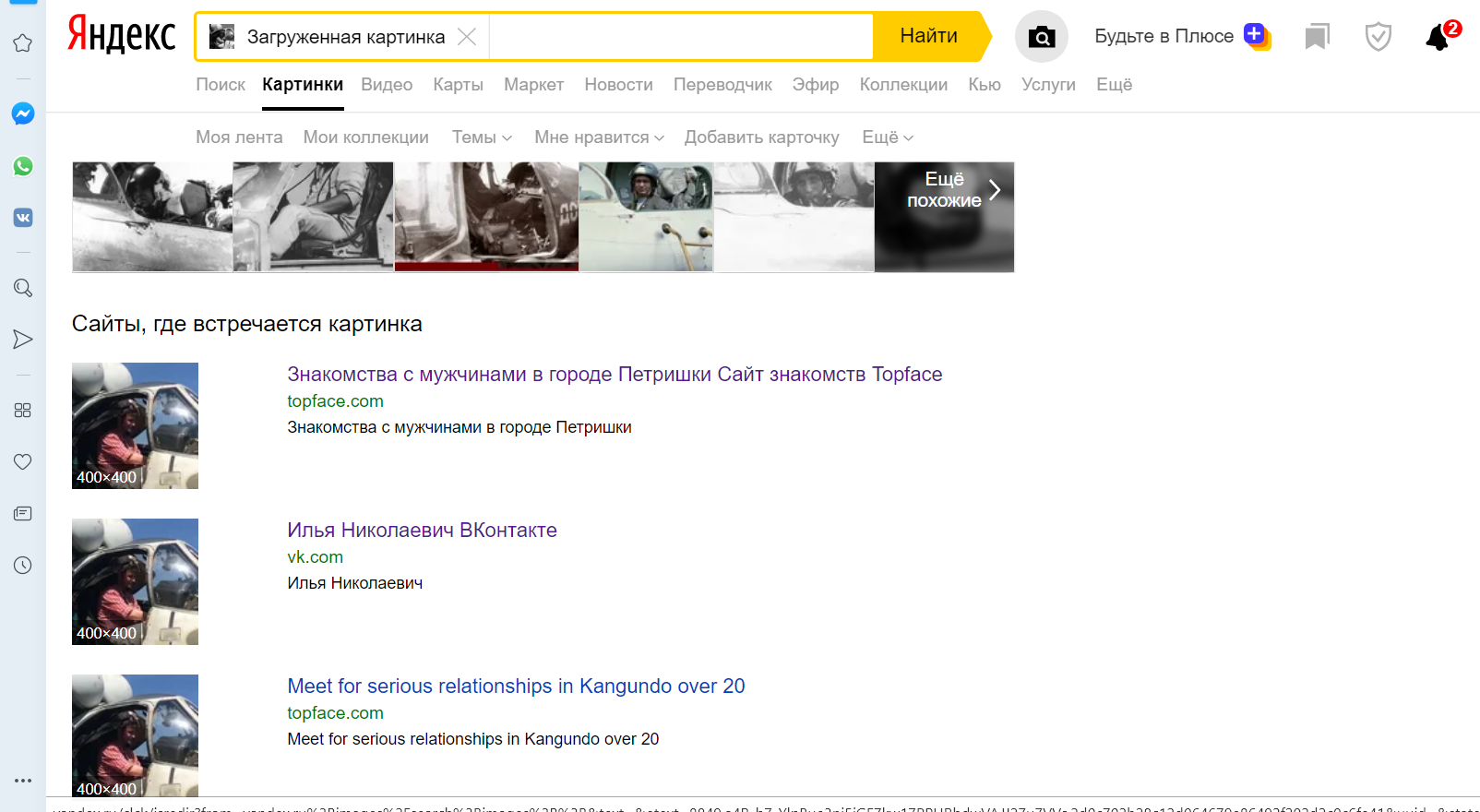Click the sidebar search magnifier icon
Image resolution: width=1480 pixels, height=812 pixels.
click(x=23, y=288)
